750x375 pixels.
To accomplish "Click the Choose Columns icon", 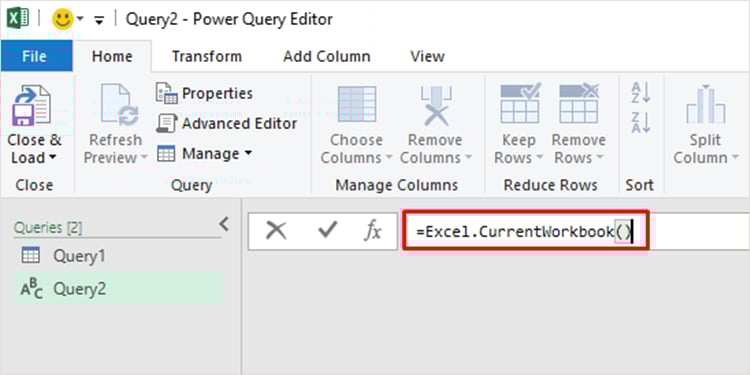I will [356, 104].
